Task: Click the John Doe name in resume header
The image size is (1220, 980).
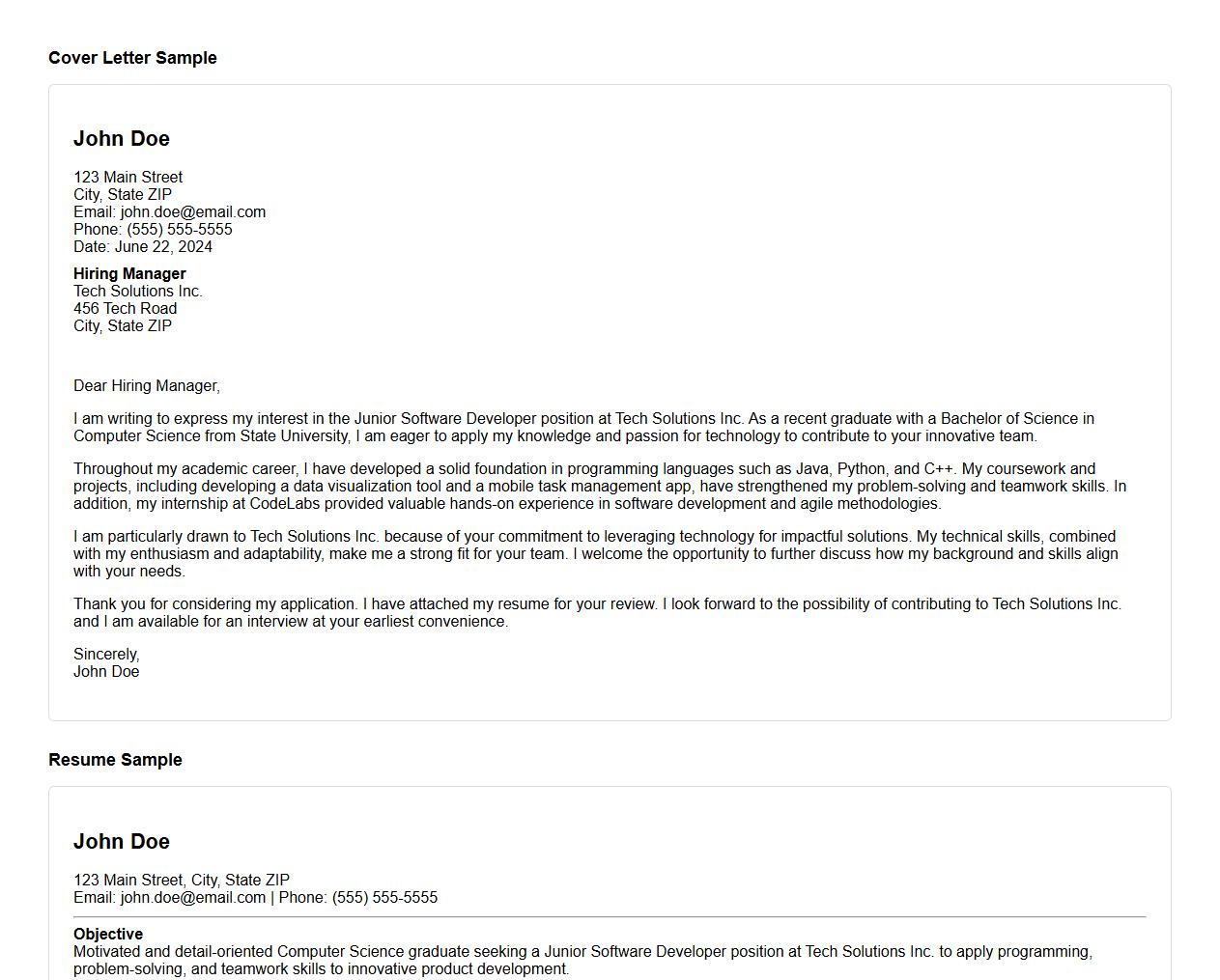Action: (x=122, y=842)
